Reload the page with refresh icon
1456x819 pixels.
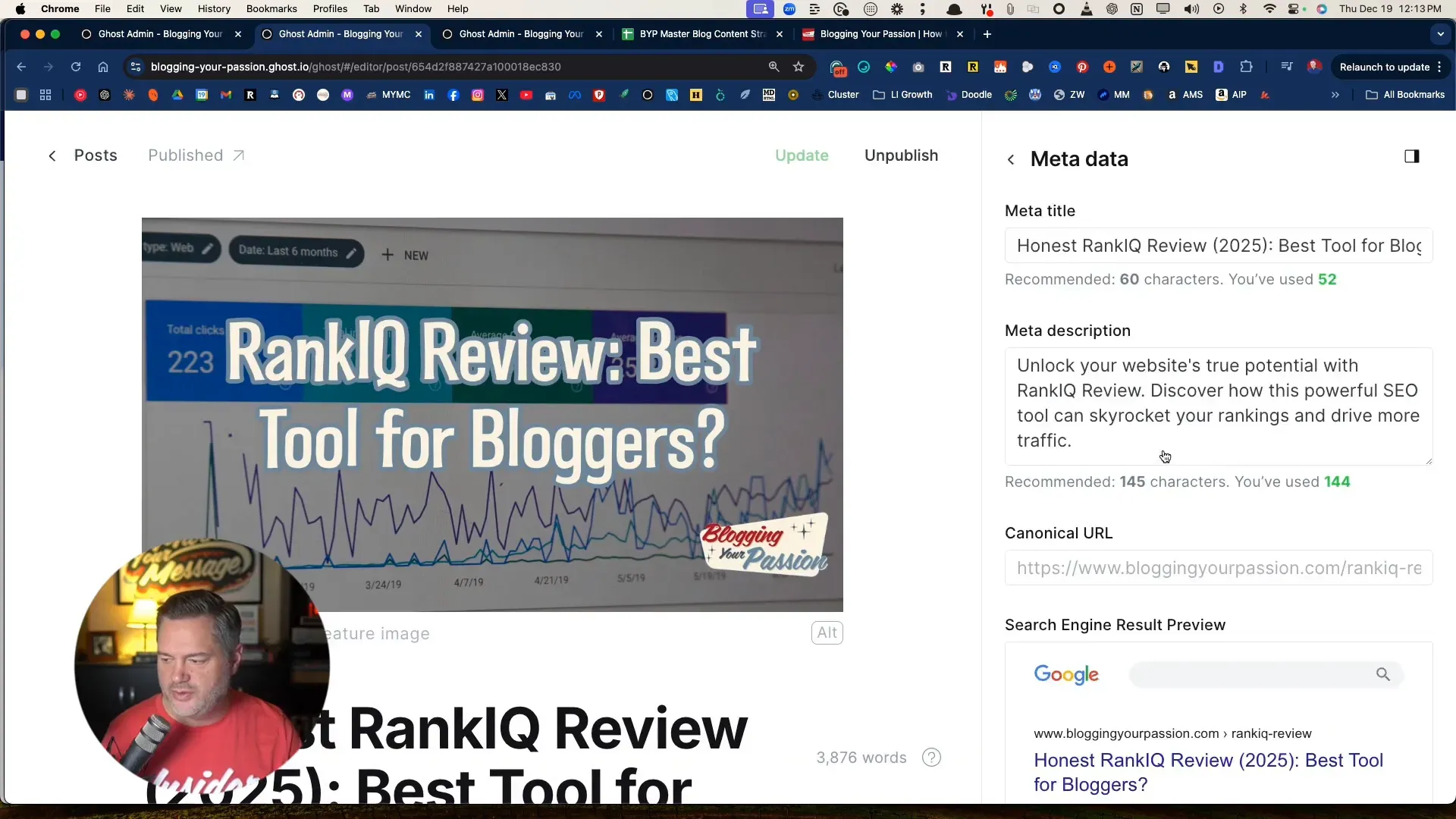pyautogui.click(x=76, y=67)
